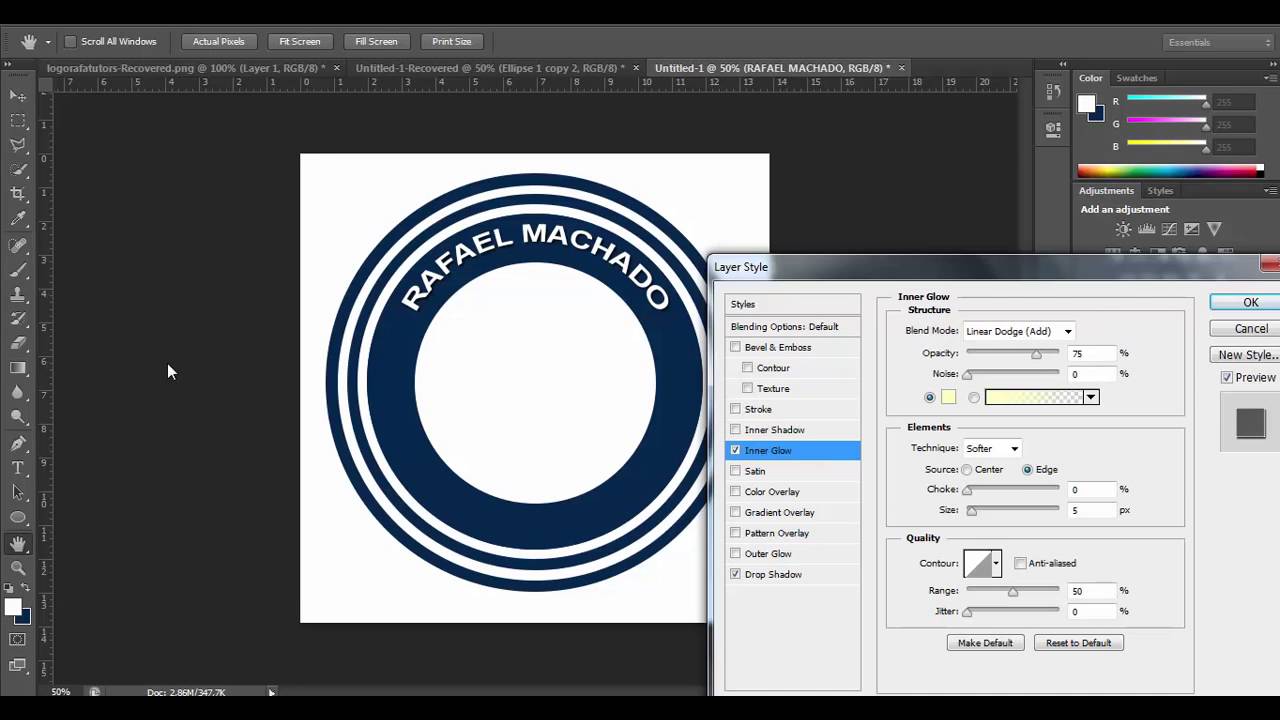
Task: Select the Rectangular Marquee tool
Action: pos(18,121)
